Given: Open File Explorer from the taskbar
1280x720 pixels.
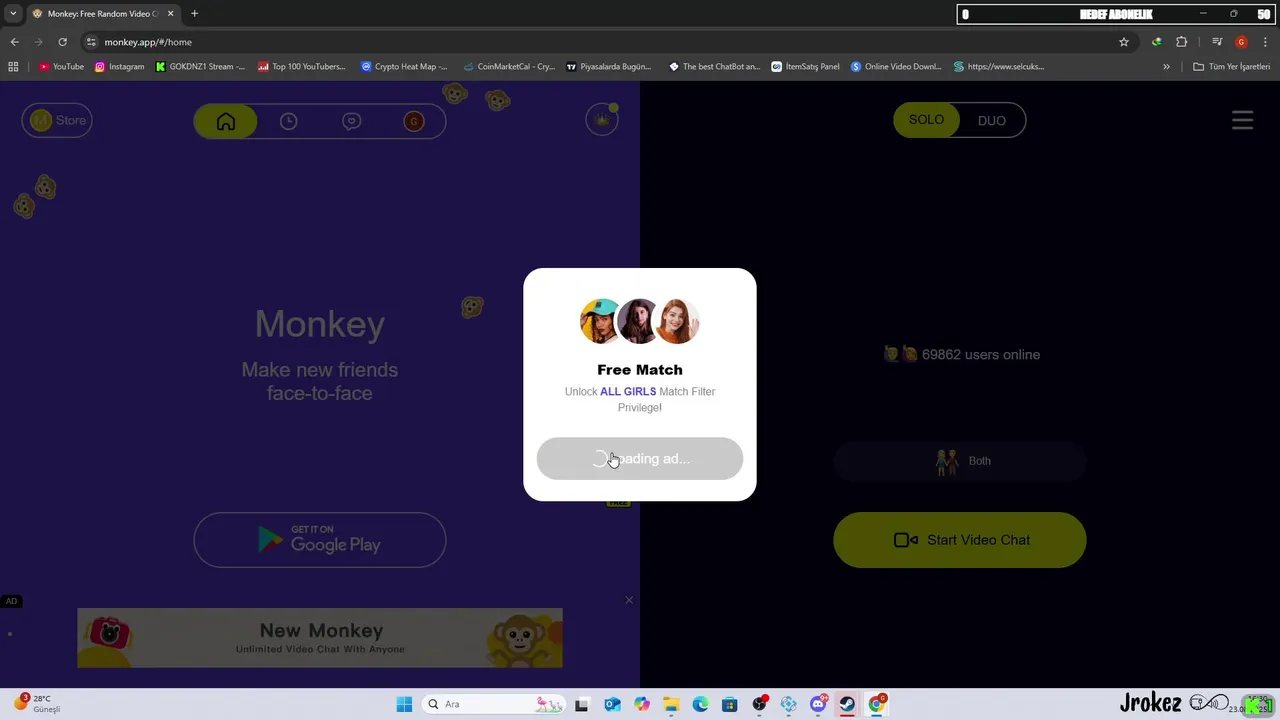Looking at the screenshot, I should [671, 704].
